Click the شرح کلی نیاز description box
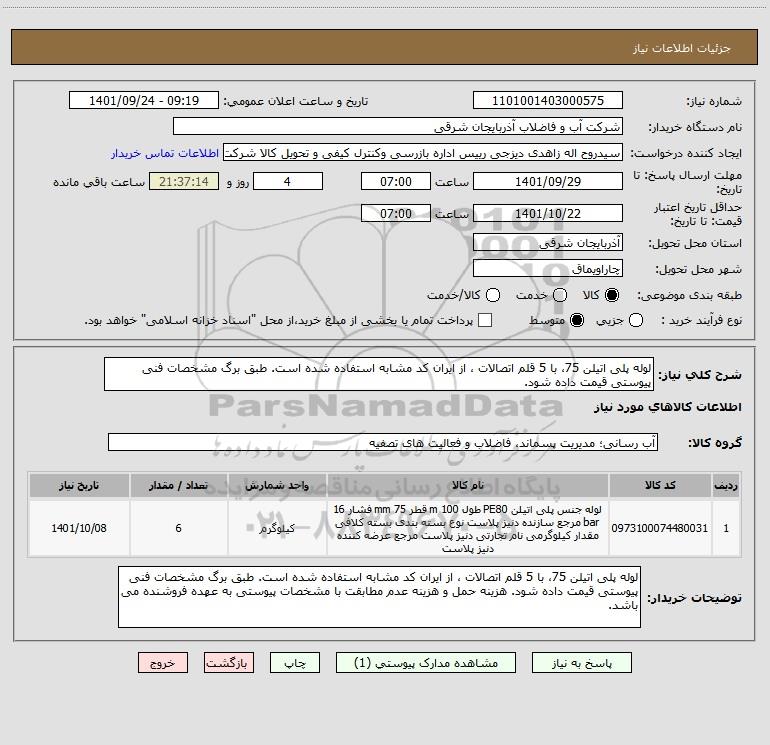 point(379,374)
